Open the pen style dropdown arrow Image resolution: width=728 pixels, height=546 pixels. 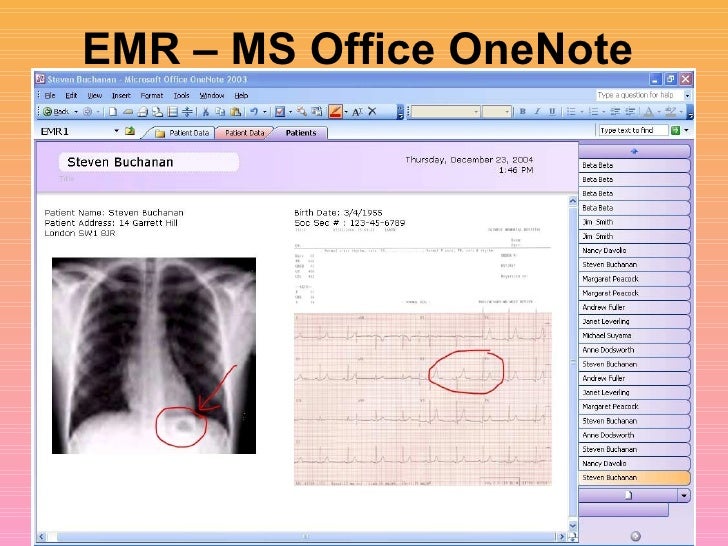click(346, 112)
